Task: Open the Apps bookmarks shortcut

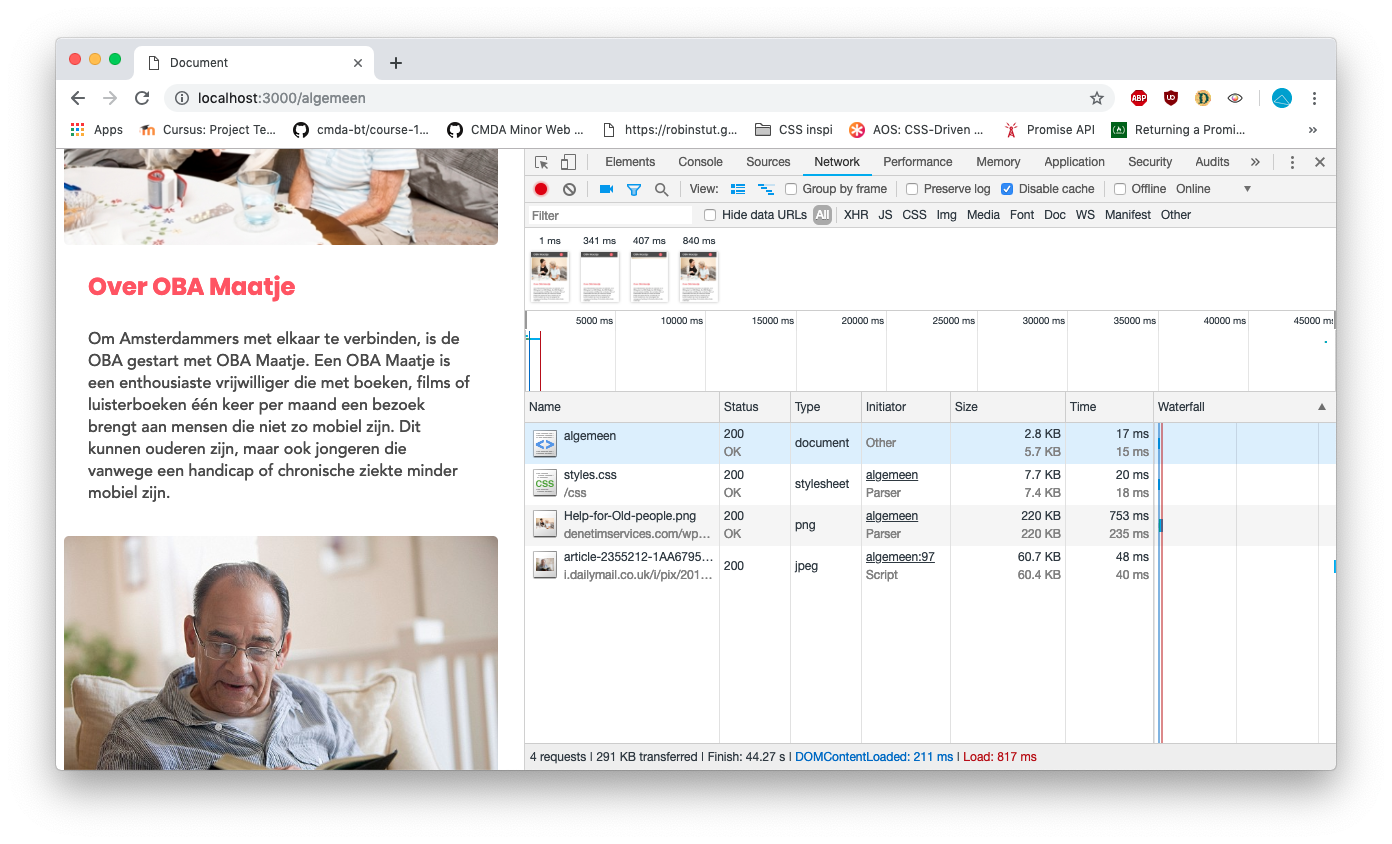Action: point(97,130)
